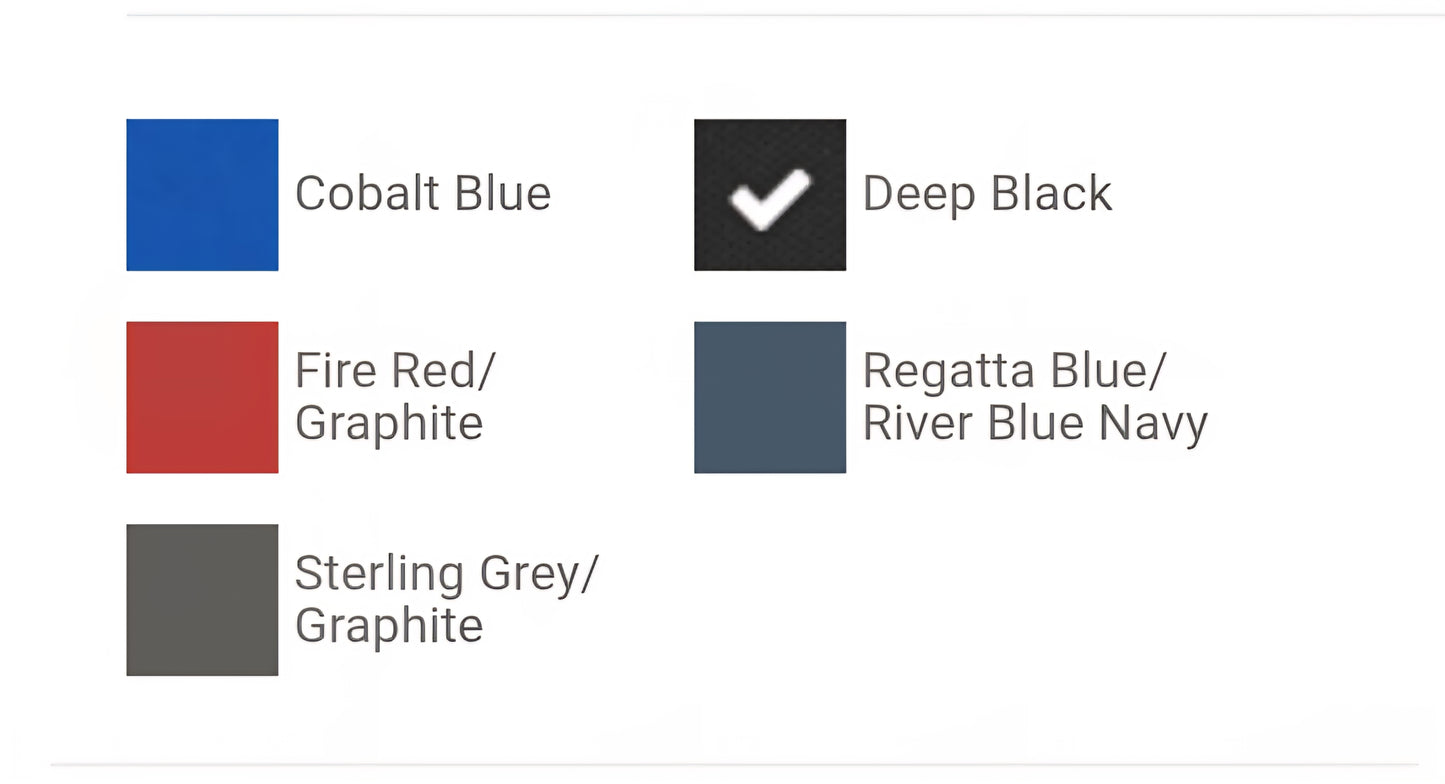Click the "River Blue Navy" text line

[x=1035, y=423]
